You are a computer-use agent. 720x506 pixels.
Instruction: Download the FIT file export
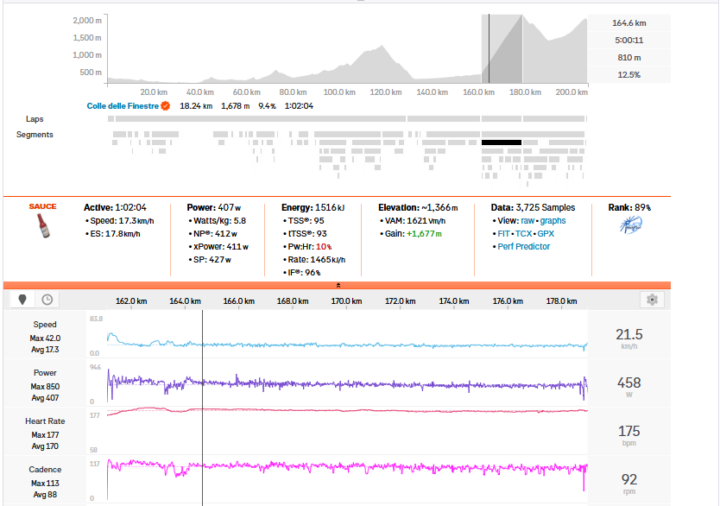pyautogui.click(x=506, y=234)
